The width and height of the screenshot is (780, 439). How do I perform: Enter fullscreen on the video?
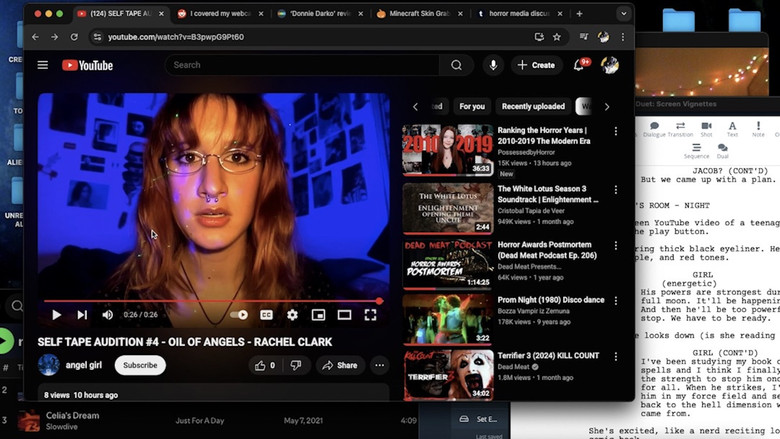pos(370,315)
